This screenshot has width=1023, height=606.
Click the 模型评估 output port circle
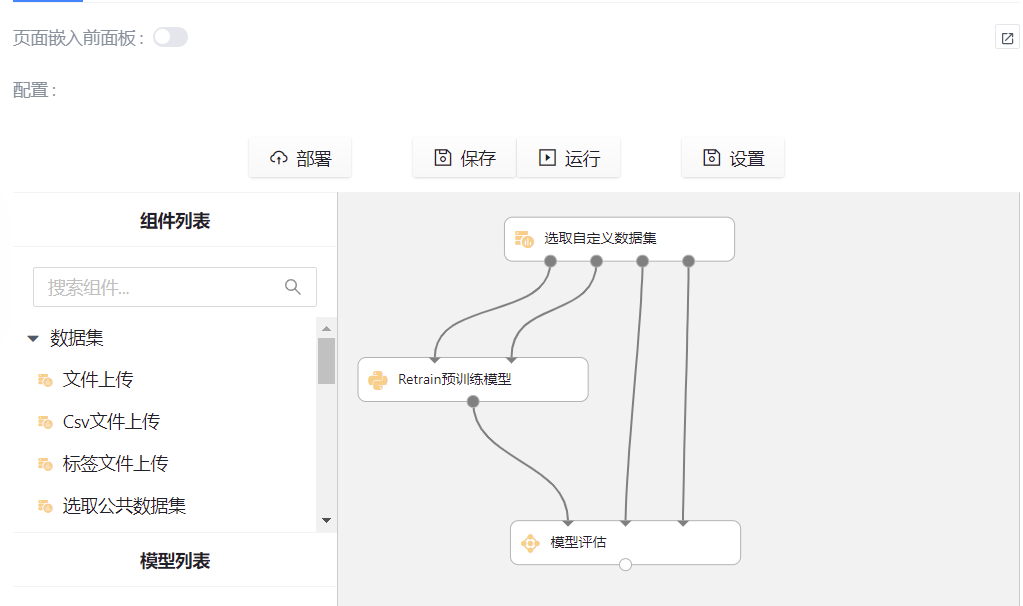625,565
